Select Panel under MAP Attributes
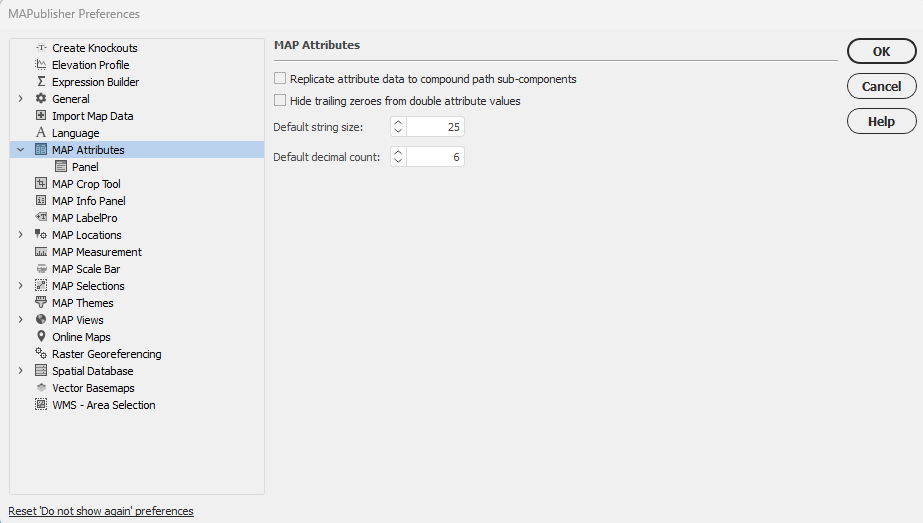Screen dimensions: 923x523 click(x=85, y=167)
